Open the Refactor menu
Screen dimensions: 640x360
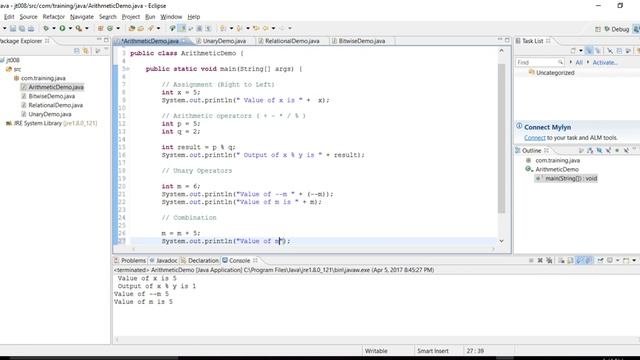[53, 17]
